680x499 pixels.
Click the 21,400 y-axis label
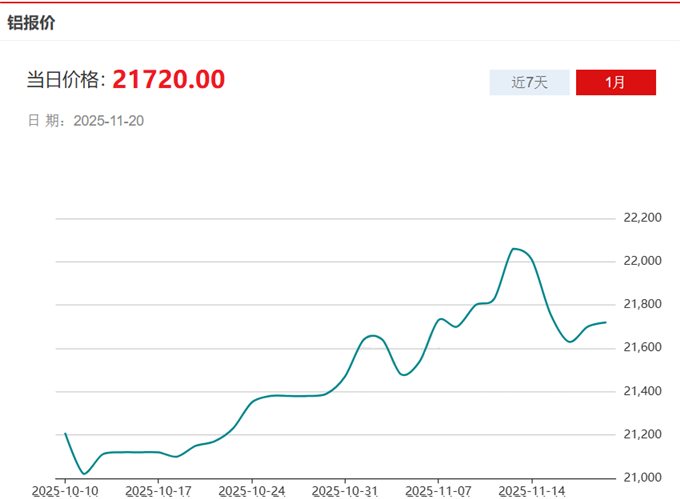(x=642, y=390)
